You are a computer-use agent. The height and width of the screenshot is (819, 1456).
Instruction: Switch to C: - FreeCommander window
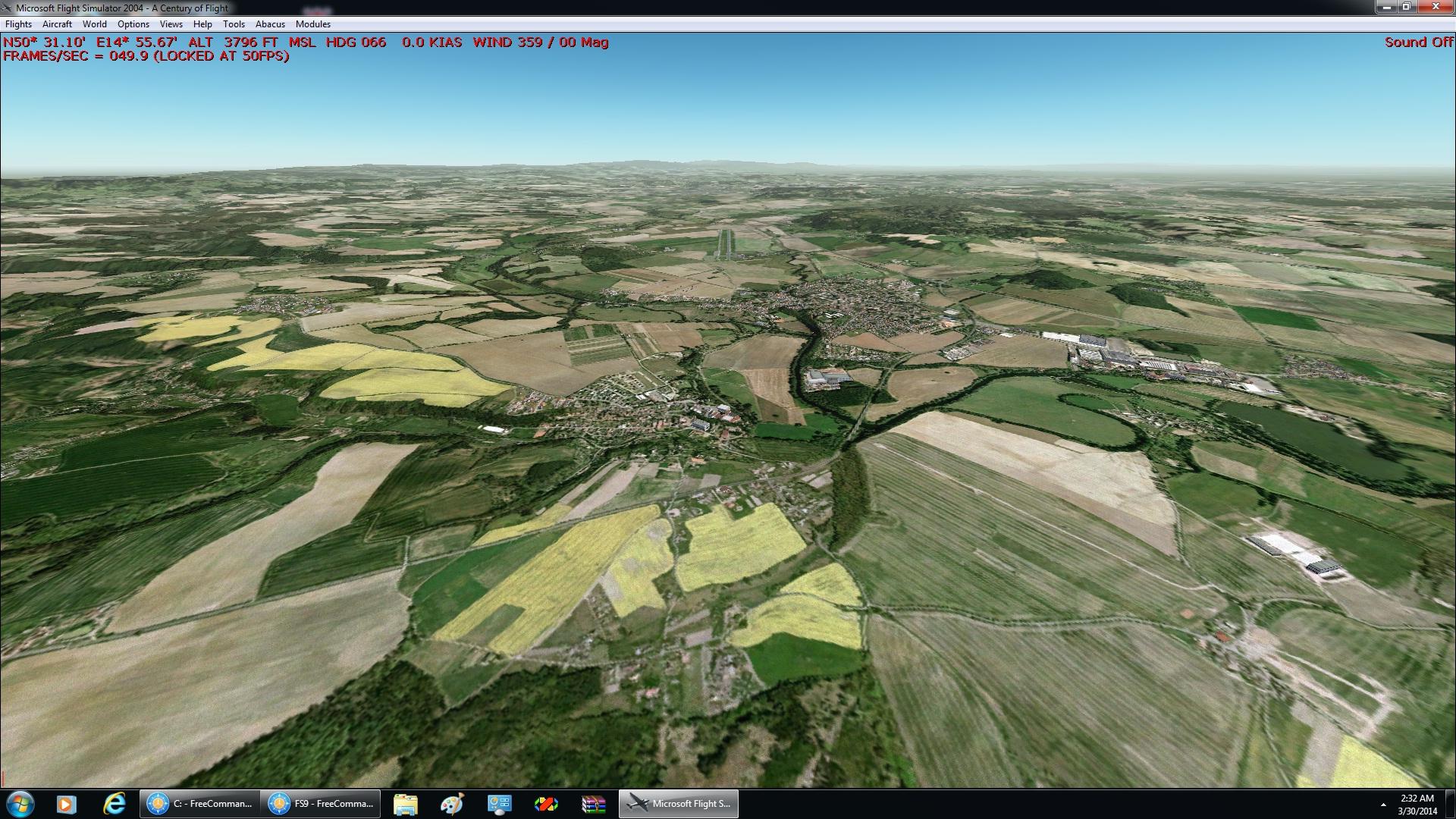click(x=199, y=804)
